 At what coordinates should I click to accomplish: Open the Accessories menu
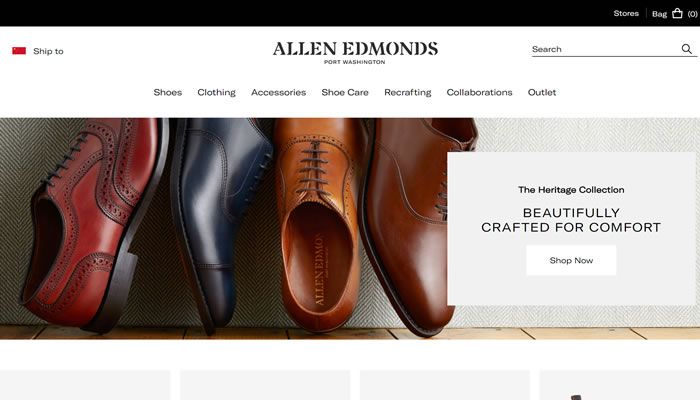[x=279, y=92]
